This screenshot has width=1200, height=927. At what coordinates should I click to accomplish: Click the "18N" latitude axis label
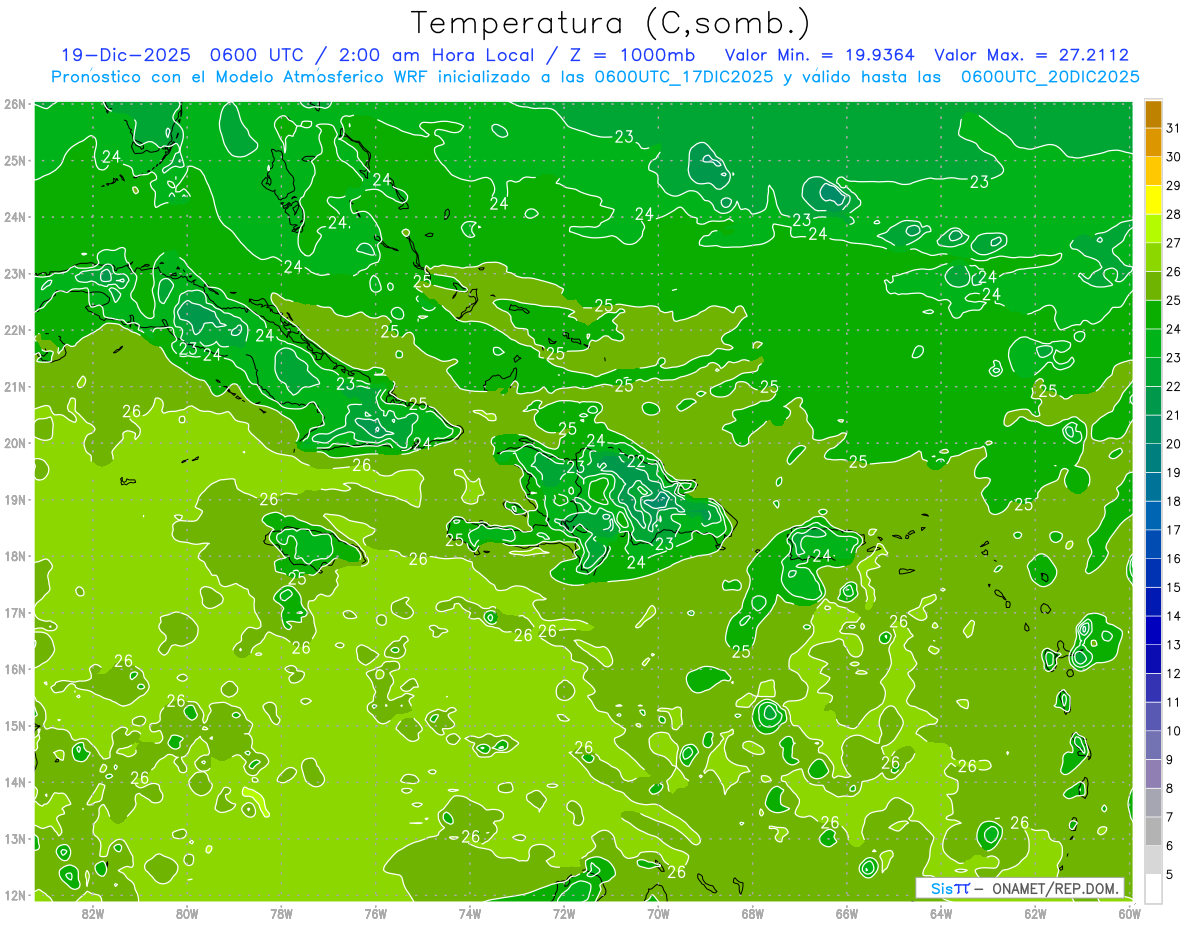pos(14,556)
